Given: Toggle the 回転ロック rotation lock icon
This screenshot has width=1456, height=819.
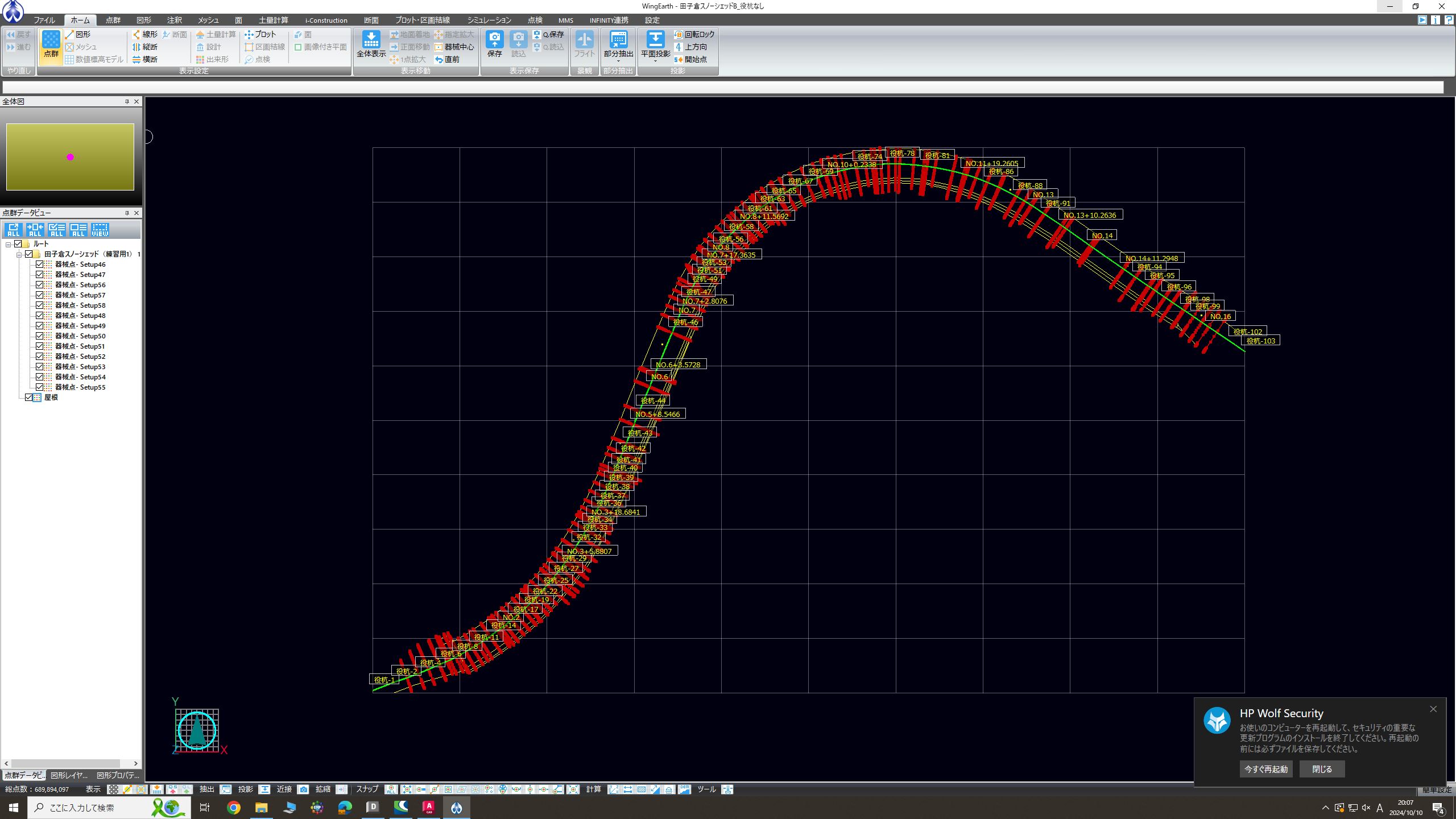Looking at the screenshot, I should coord(679,35).
